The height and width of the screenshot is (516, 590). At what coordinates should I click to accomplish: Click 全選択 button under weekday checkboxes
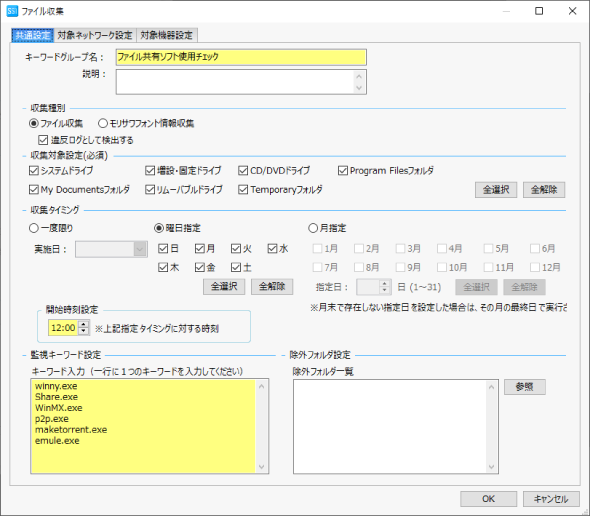224,287
